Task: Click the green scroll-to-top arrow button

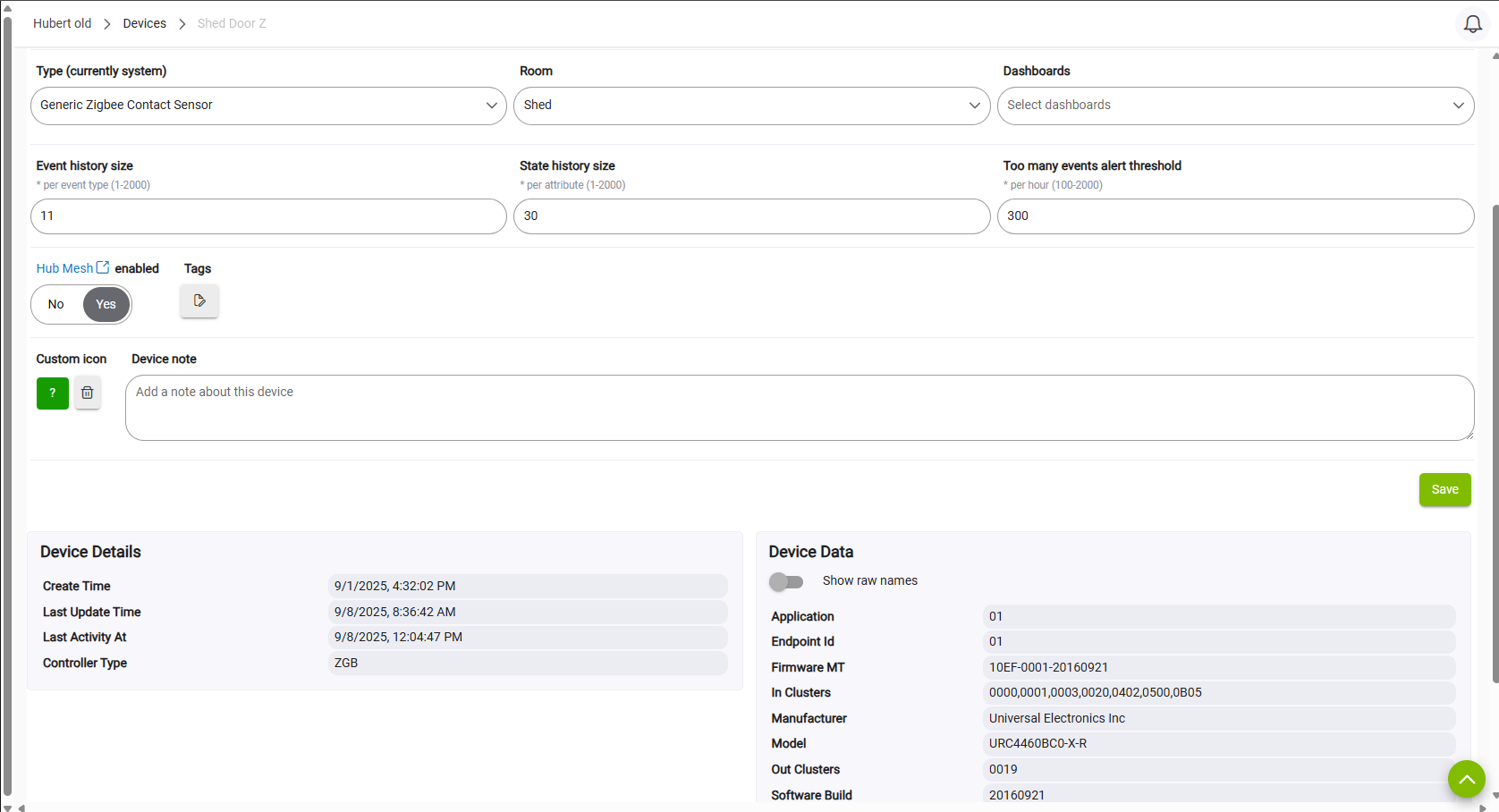Action: [x=1466, y=779]
